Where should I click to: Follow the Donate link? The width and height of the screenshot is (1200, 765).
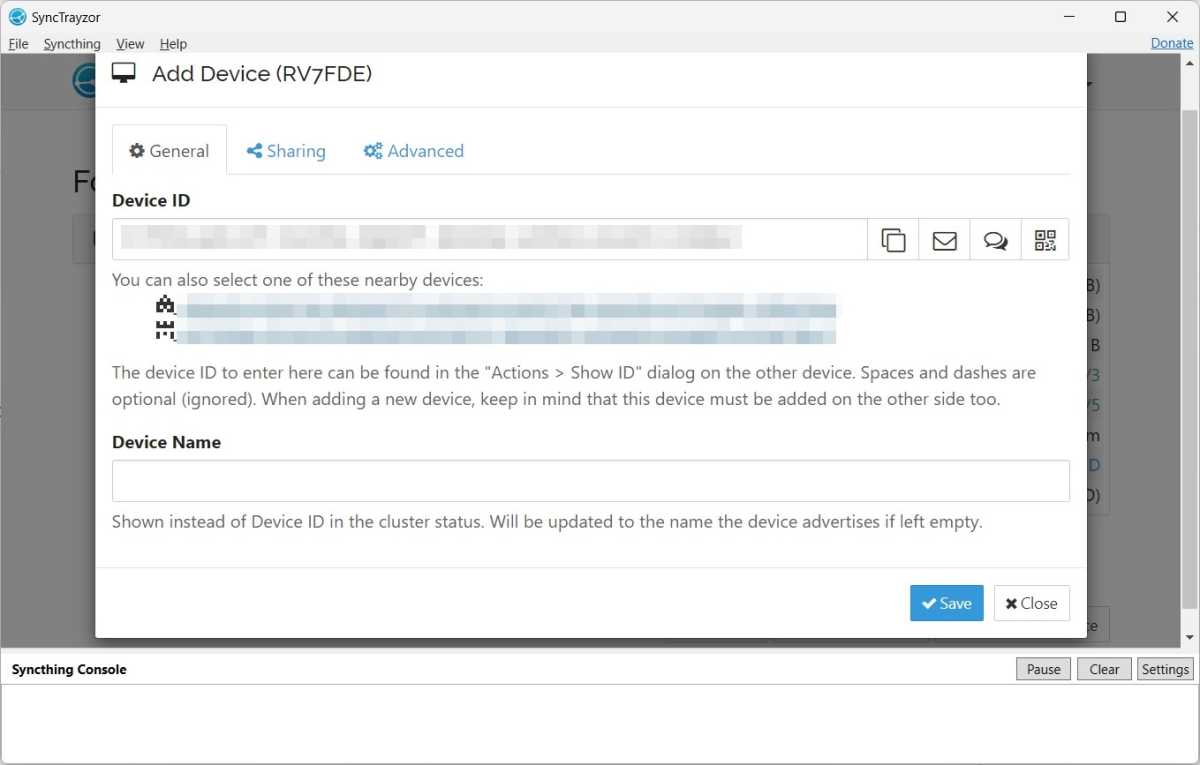(1172, 43)
